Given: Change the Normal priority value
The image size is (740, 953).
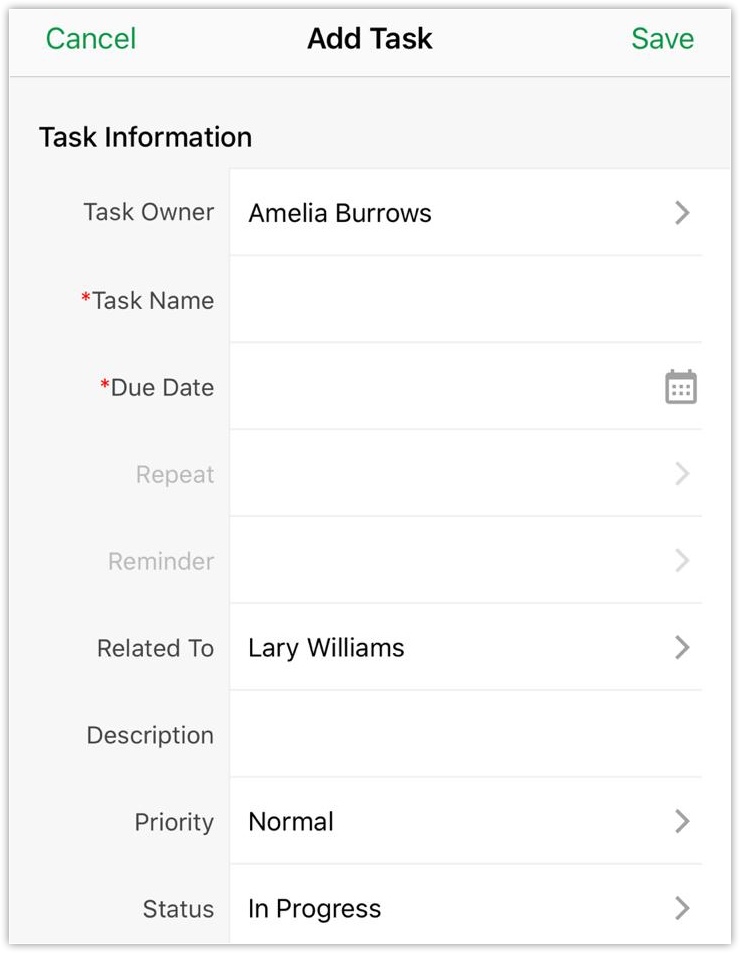Looking at the screenshot, I should 291,822.
